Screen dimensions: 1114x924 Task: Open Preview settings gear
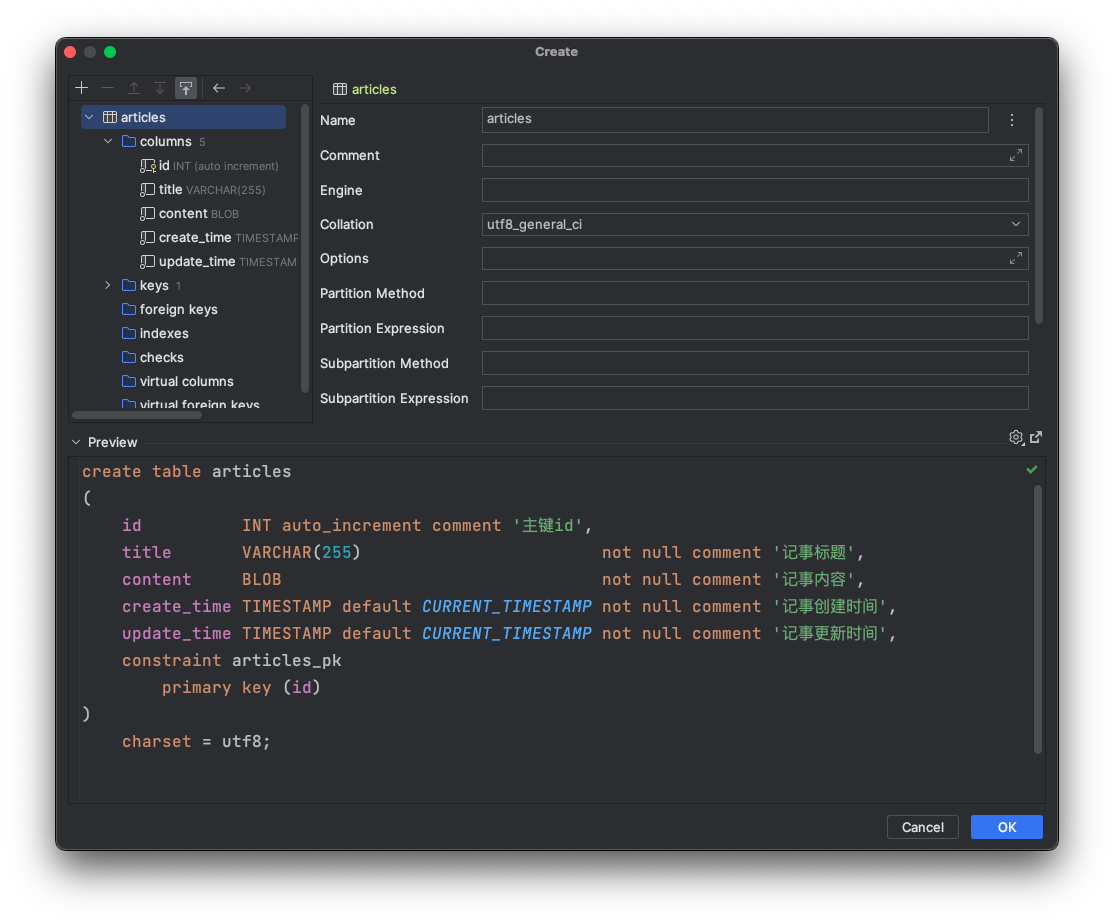(x=1016, y=437)
